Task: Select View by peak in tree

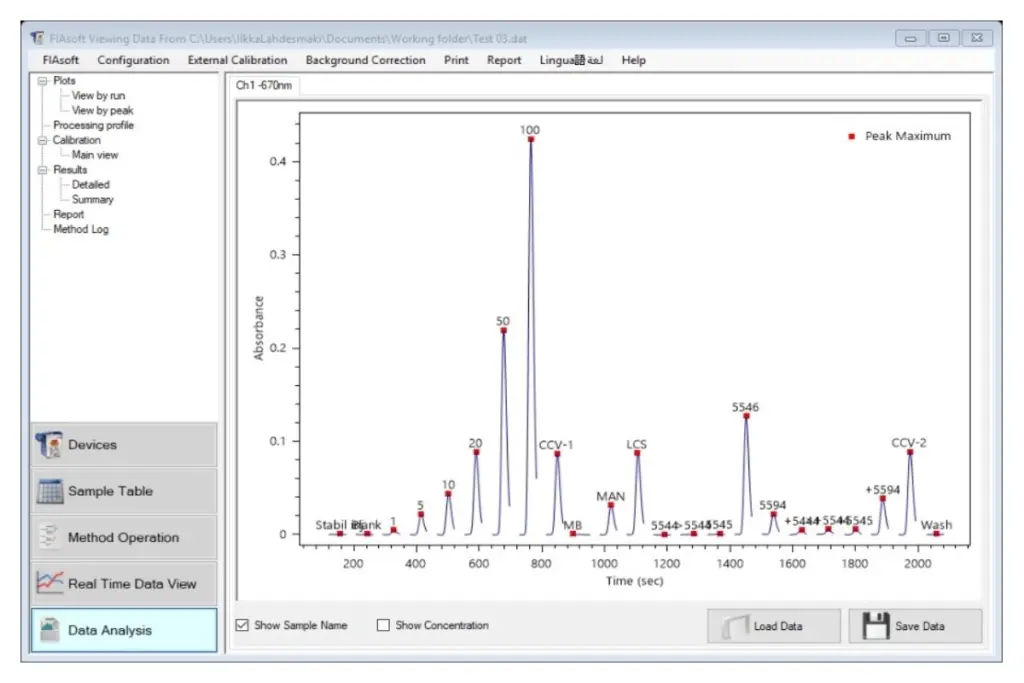Action: [x=102, y=110]
